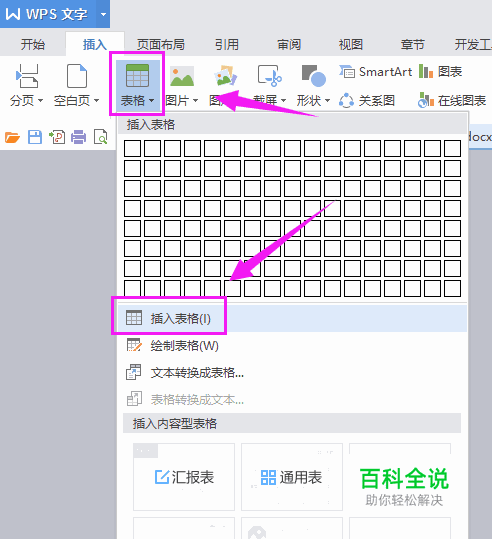
Task: Choose the 通用表 table template
Action: 292,477
